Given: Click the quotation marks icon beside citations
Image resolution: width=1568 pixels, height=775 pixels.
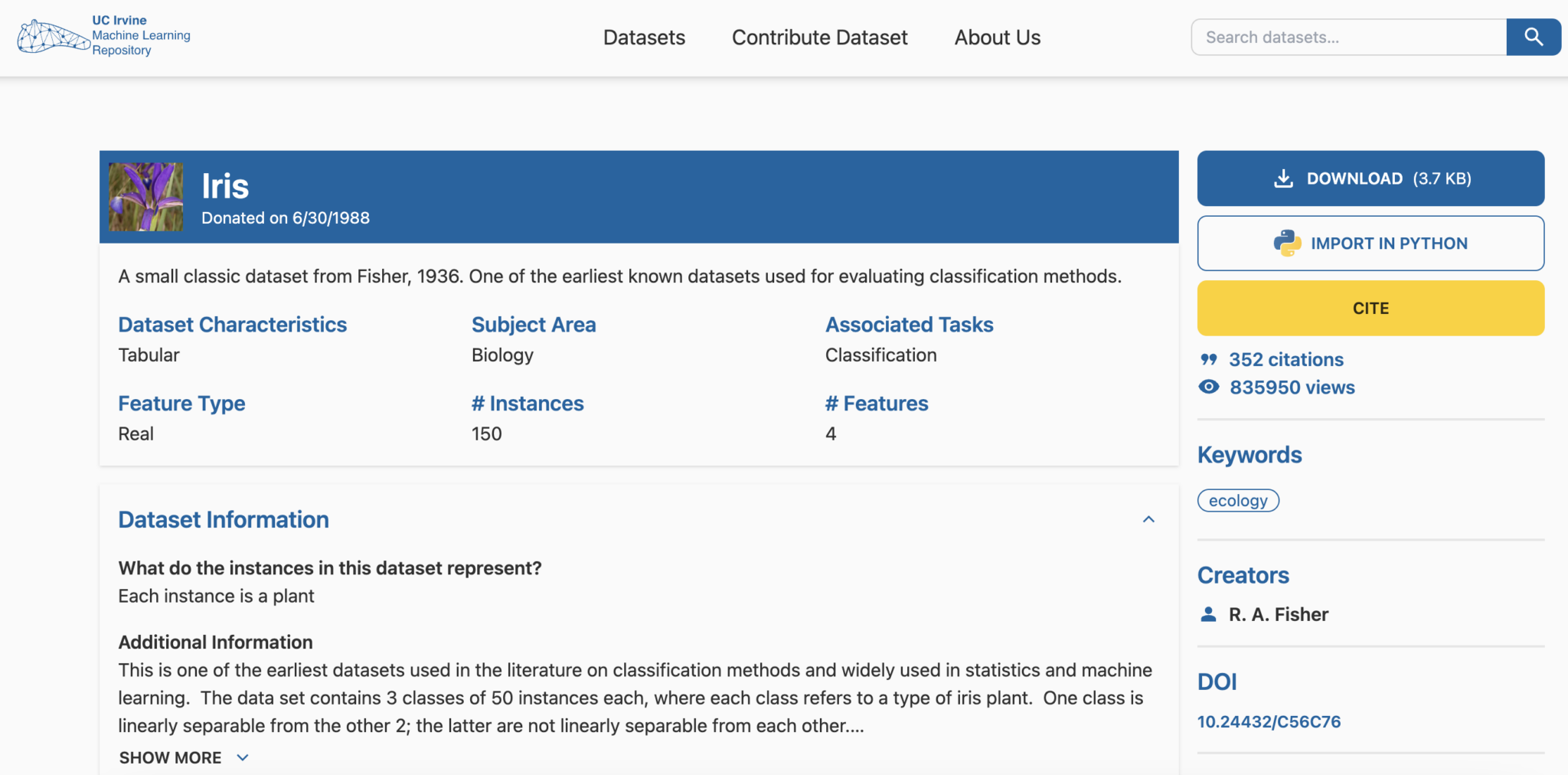Looking at the screenshot, I should pyautogui.click(x=1208, y=358).
